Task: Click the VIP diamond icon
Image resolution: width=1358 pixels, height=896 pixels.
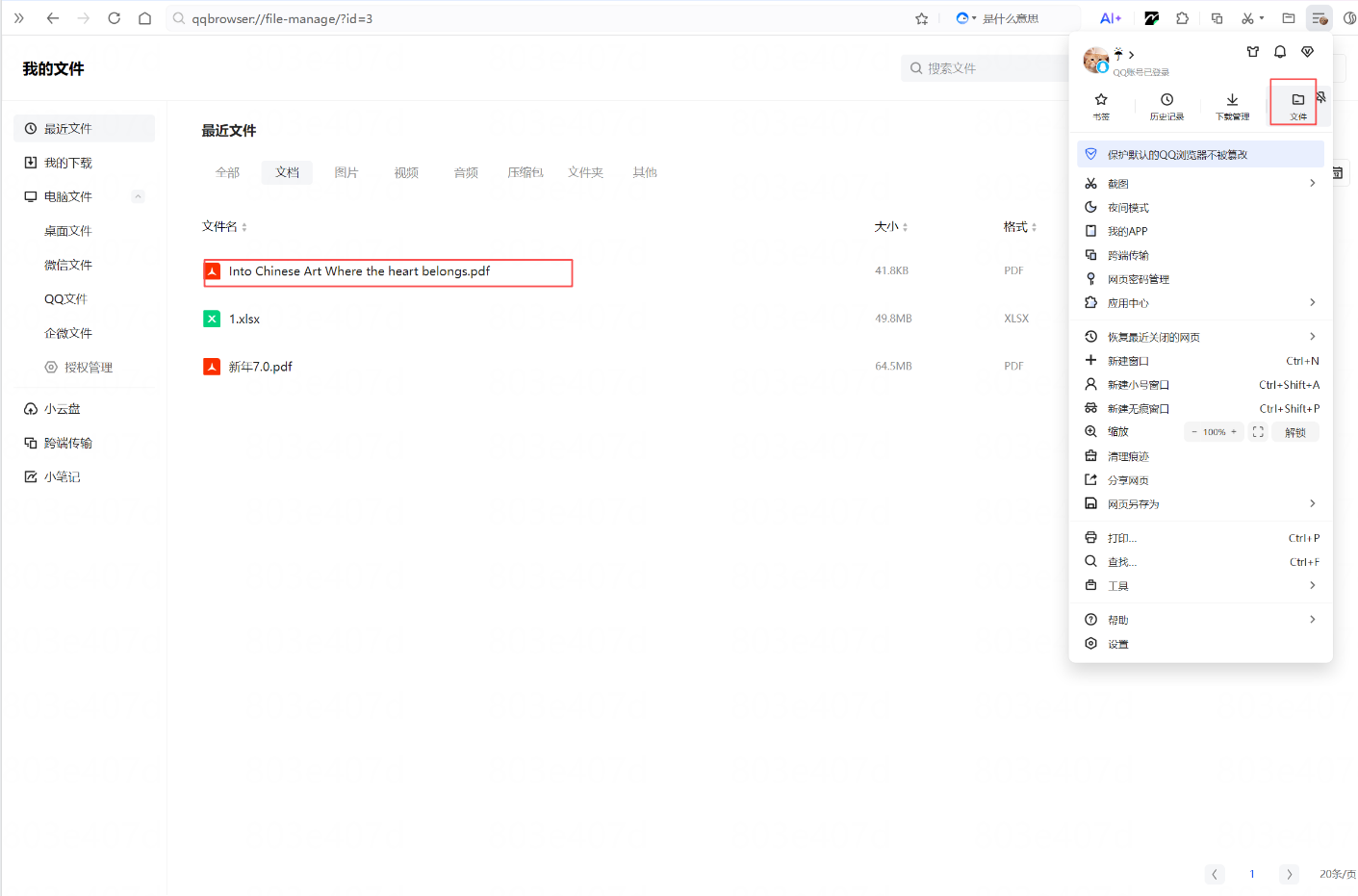Action: click(1307, 52)
